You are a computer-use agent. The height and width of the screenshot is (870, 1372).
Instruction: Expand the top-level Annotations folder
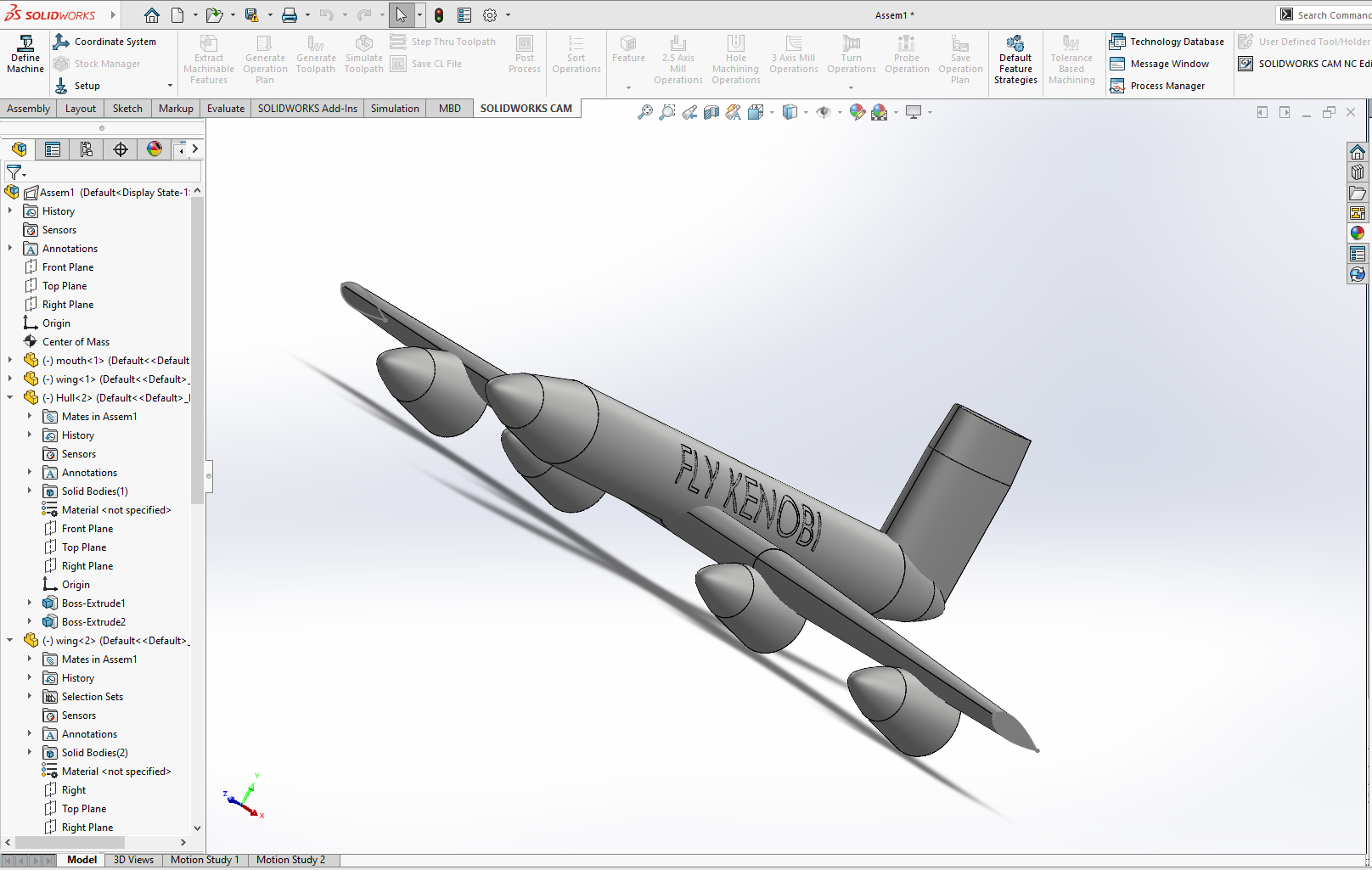(x=10, y=248)
